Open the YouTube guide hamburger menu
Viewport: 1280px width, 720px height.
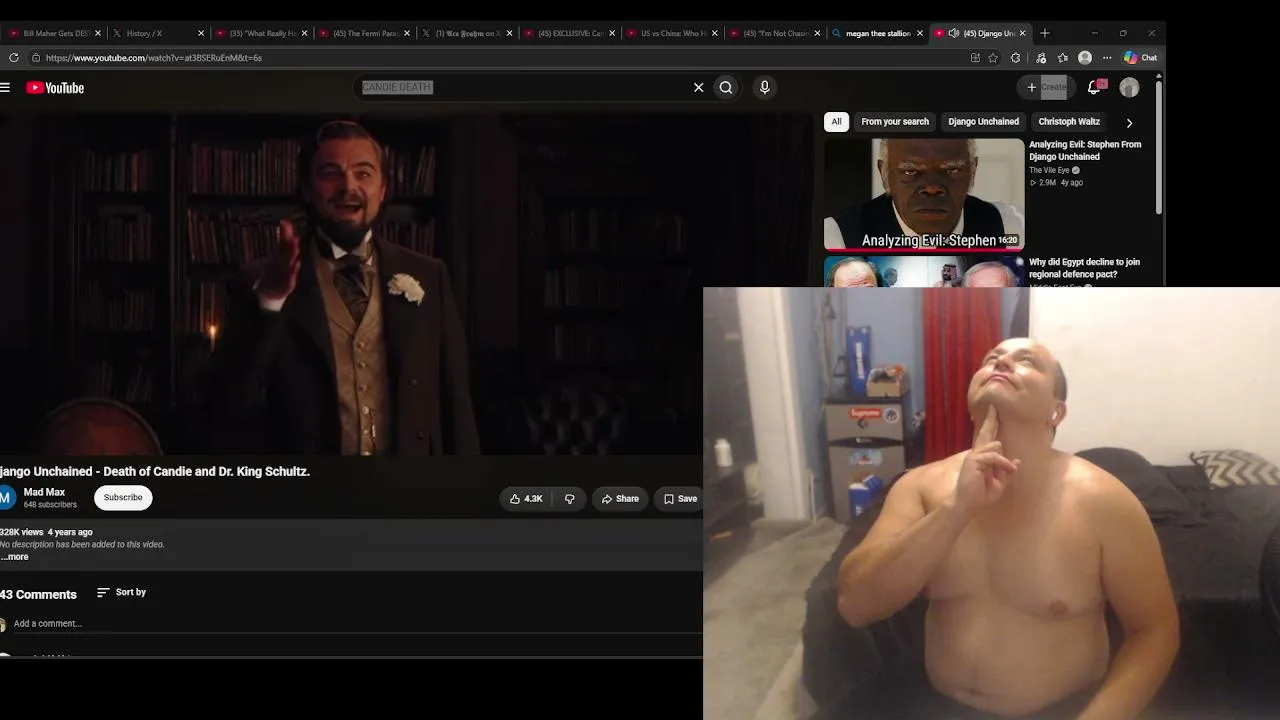point(5,88)
